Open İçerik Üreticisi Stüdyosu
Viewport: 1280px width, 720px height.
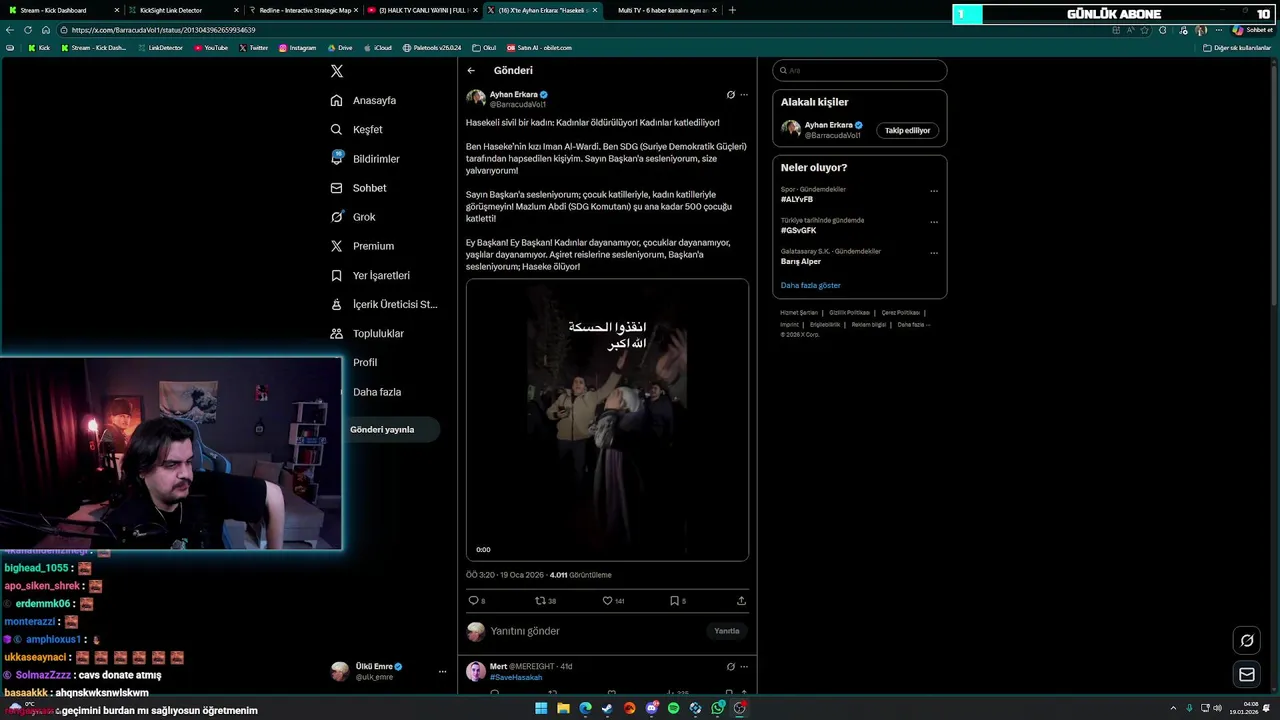point(384,304)
